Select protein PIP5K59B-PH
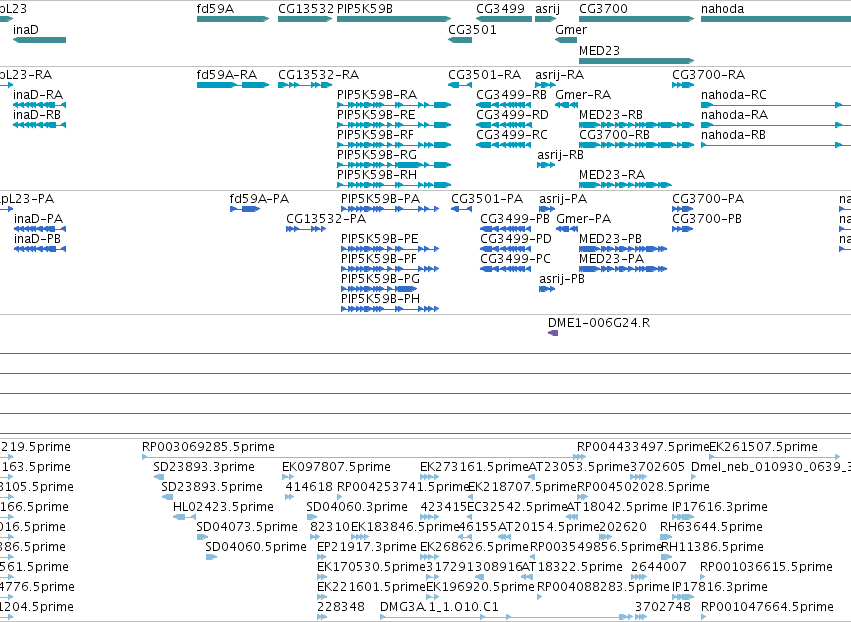 tap(390, 309)
